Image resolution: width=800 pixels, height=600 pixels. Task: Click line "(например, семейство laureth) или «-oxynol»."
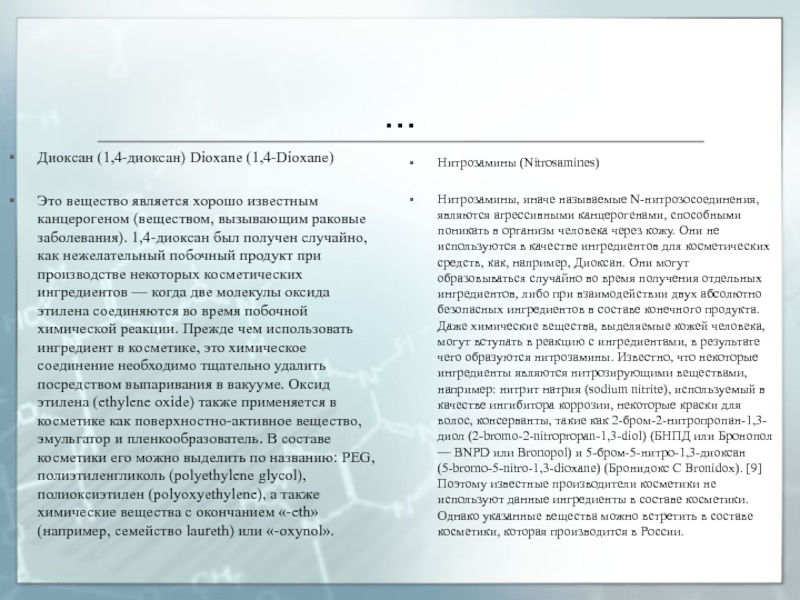pos(186,532)
